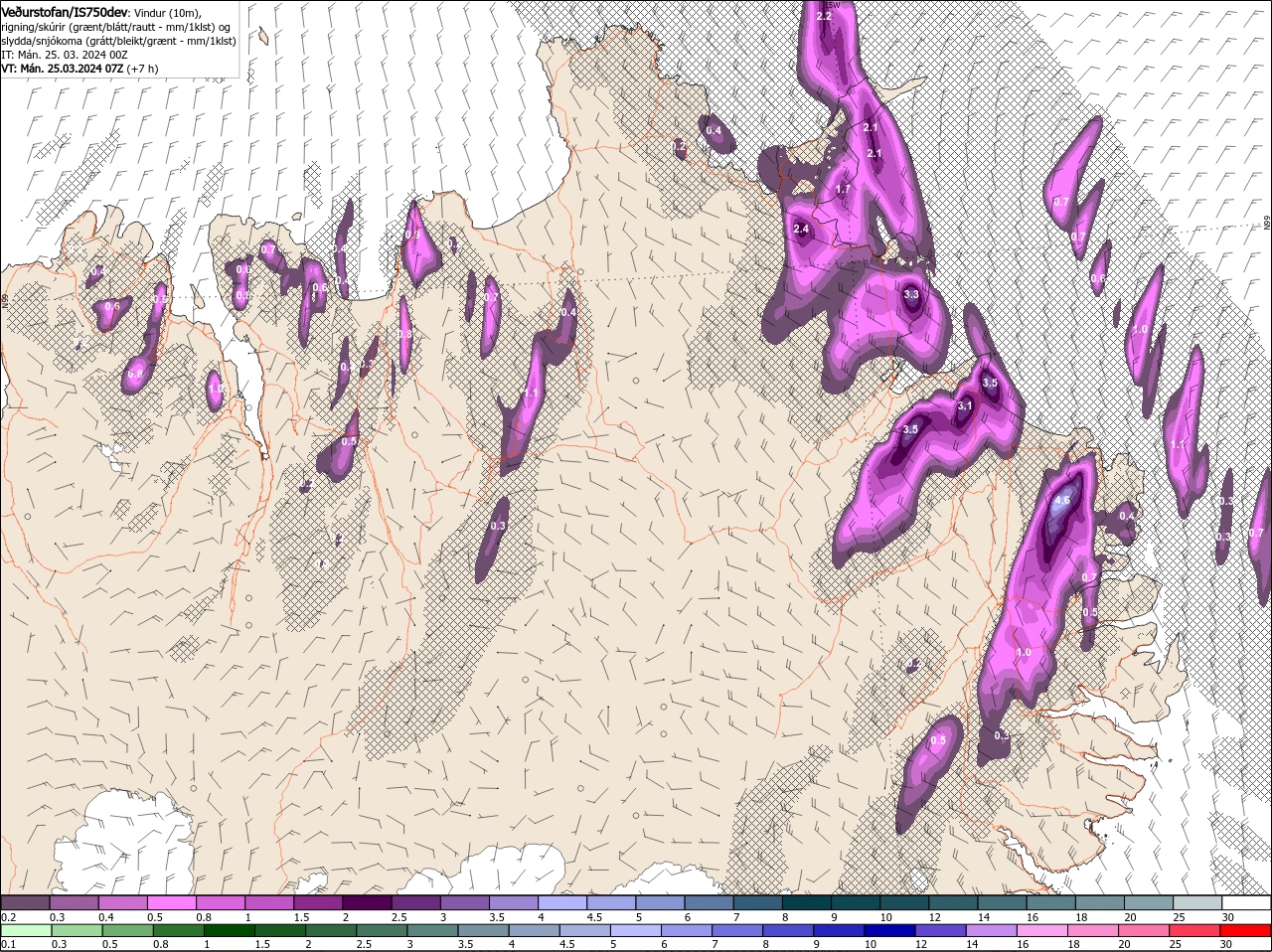Pick upper legend swatch between 0.2 and 0.3
Viewport: 1272px width, 952px height.
click(x=26, y=901)
